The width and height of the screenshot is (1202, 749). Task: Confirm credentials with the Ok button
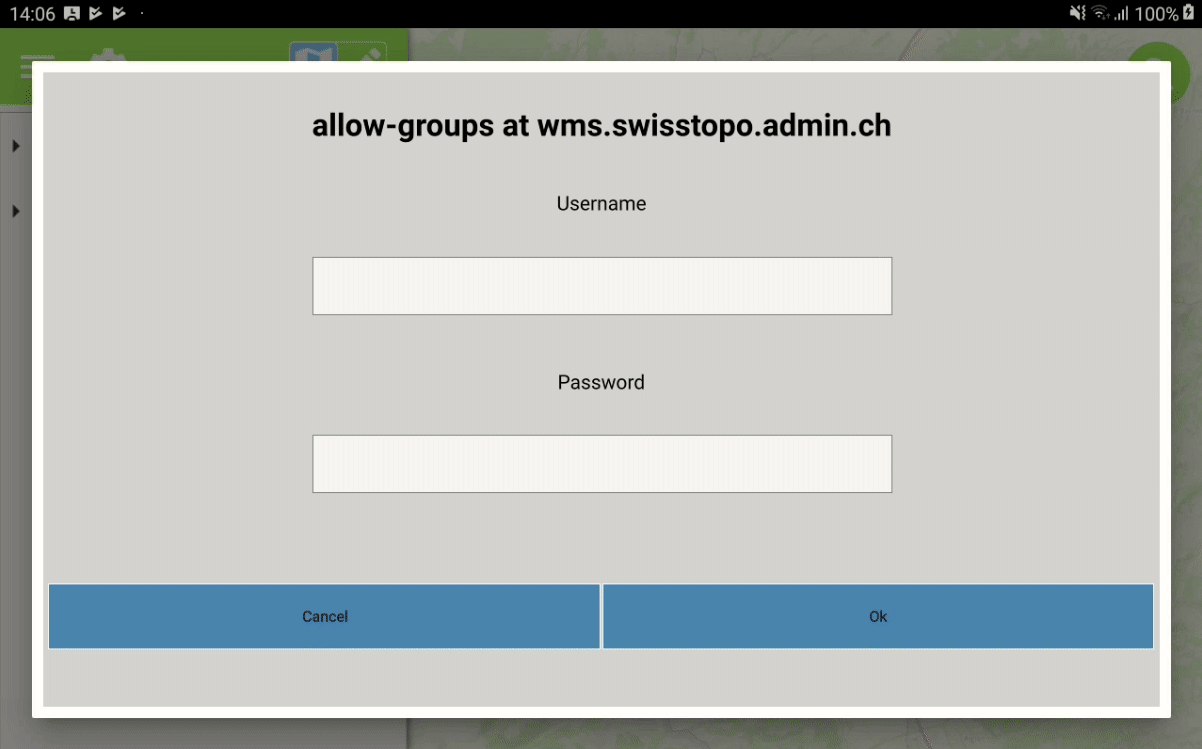(878, 616)
